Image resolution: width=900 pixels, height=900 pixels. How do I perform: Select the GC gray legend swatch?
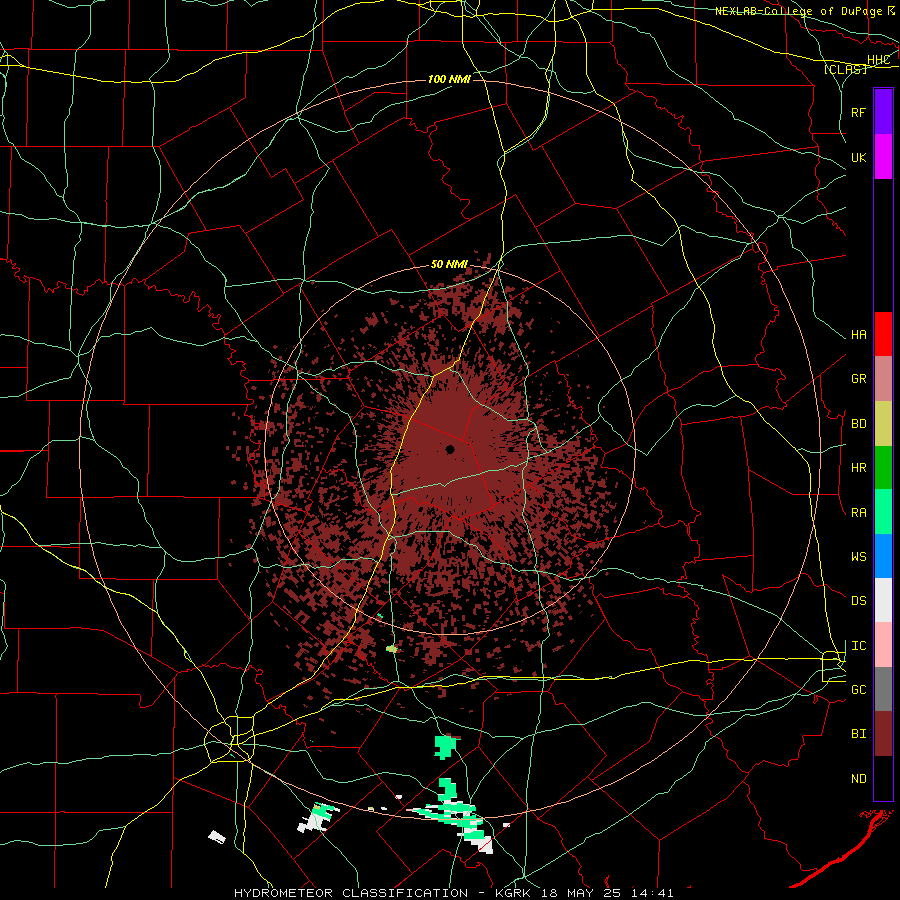point(883,689)
